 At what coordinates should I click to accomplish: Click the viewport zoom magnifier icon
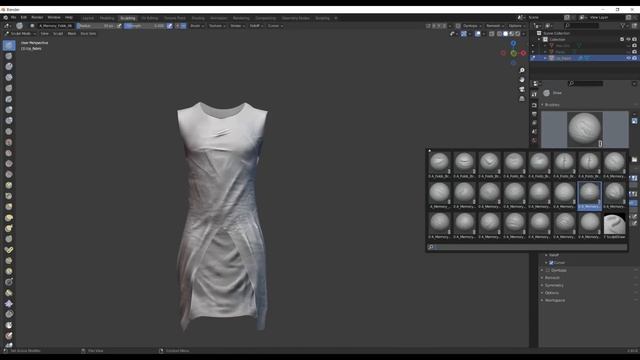click(522, 71)
